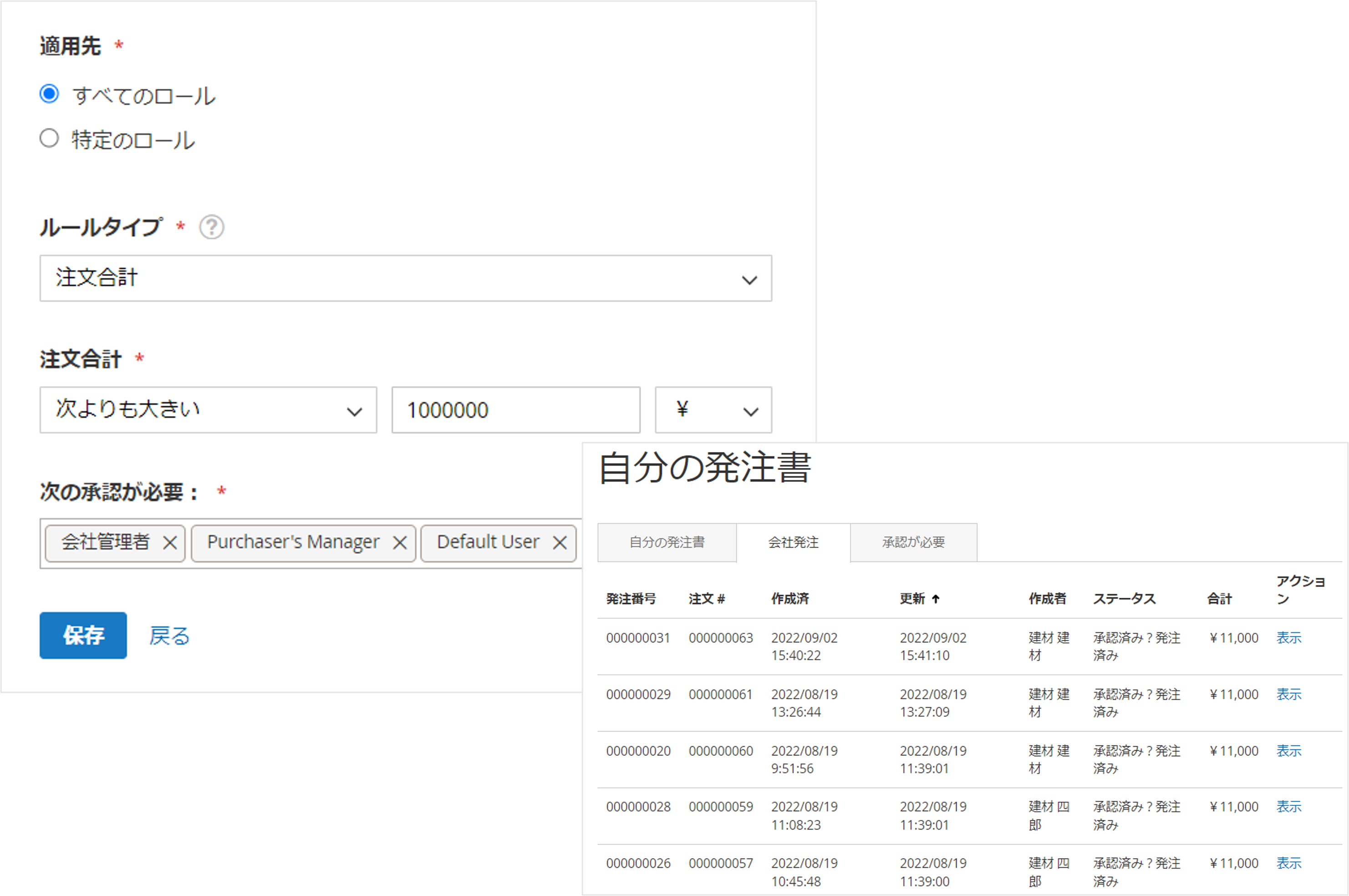Click the order amount field showing 1000000

pyautogui.click(x=515, y=410)
